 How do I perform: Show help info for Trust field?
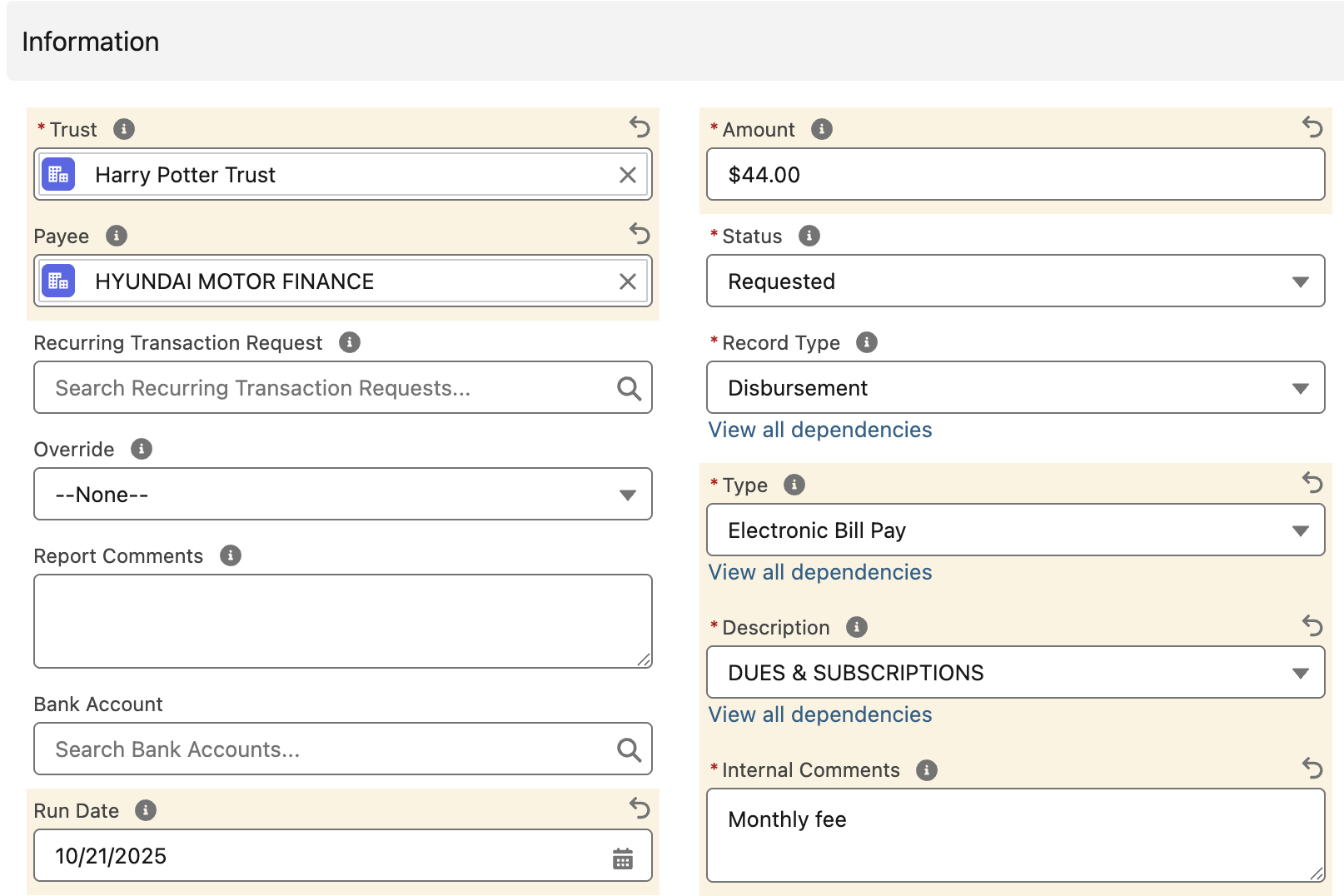click(x=124, y=129)
